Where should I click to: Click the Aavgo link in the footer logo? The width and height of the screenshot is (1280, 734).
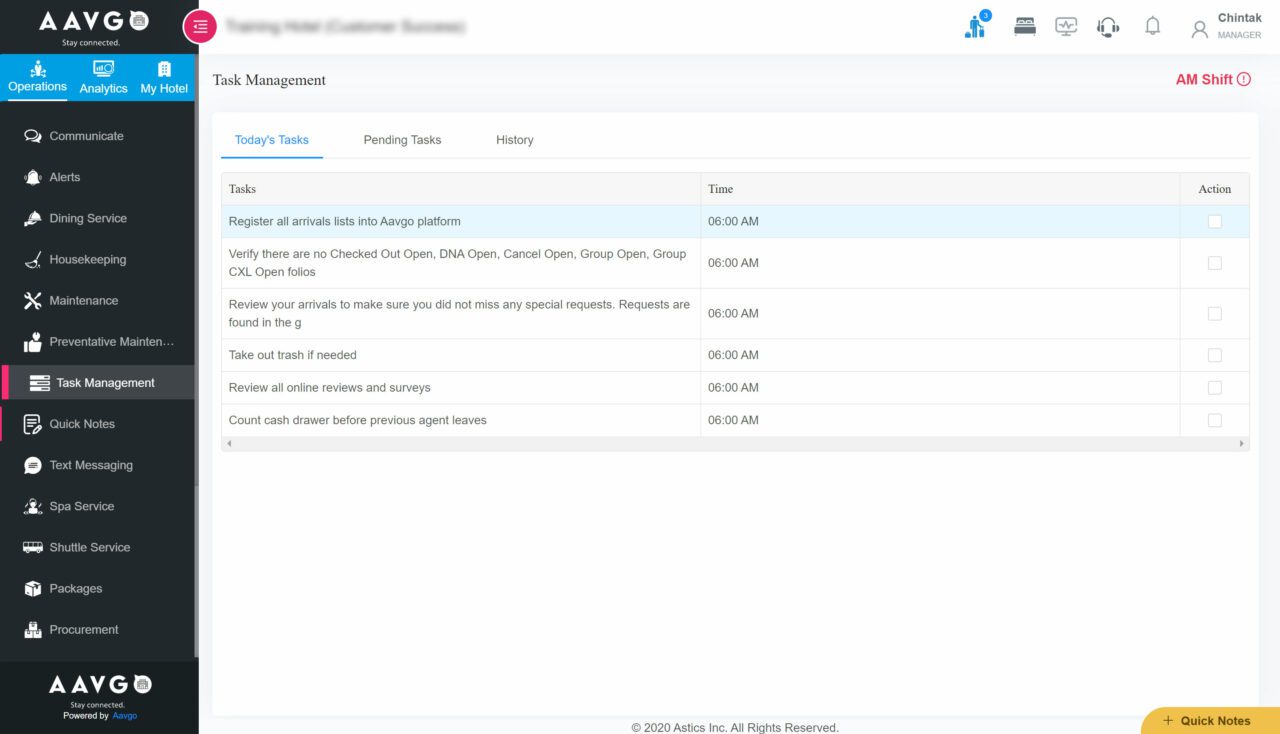(x=124, y=715)
